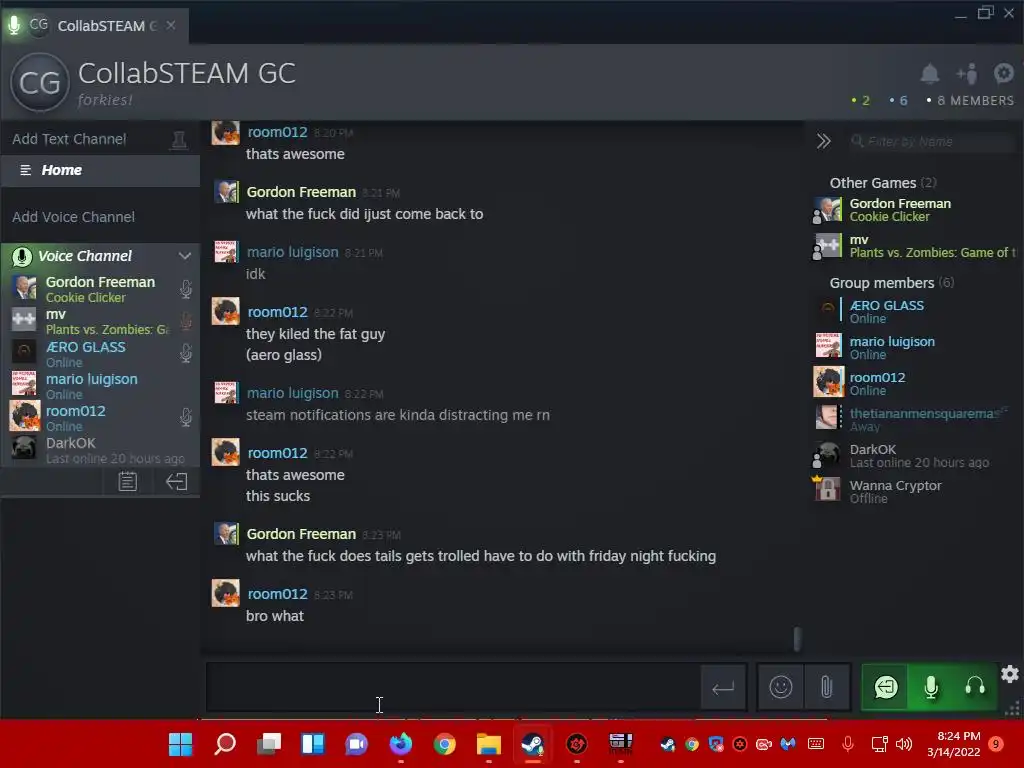
Task: Collapse the member list with double-arrow icon
Action: click(824, 141)
